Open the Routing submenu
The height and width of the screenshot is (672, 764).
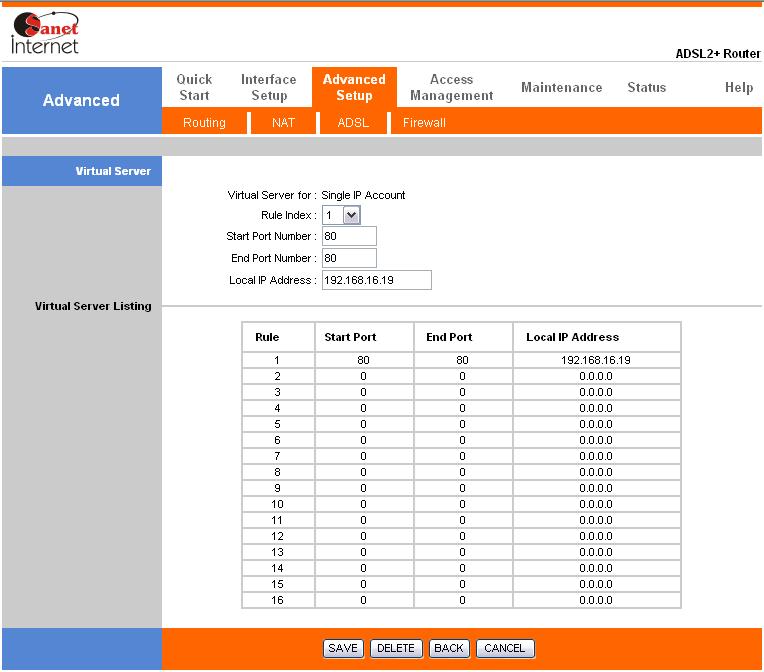coord(204,122)
